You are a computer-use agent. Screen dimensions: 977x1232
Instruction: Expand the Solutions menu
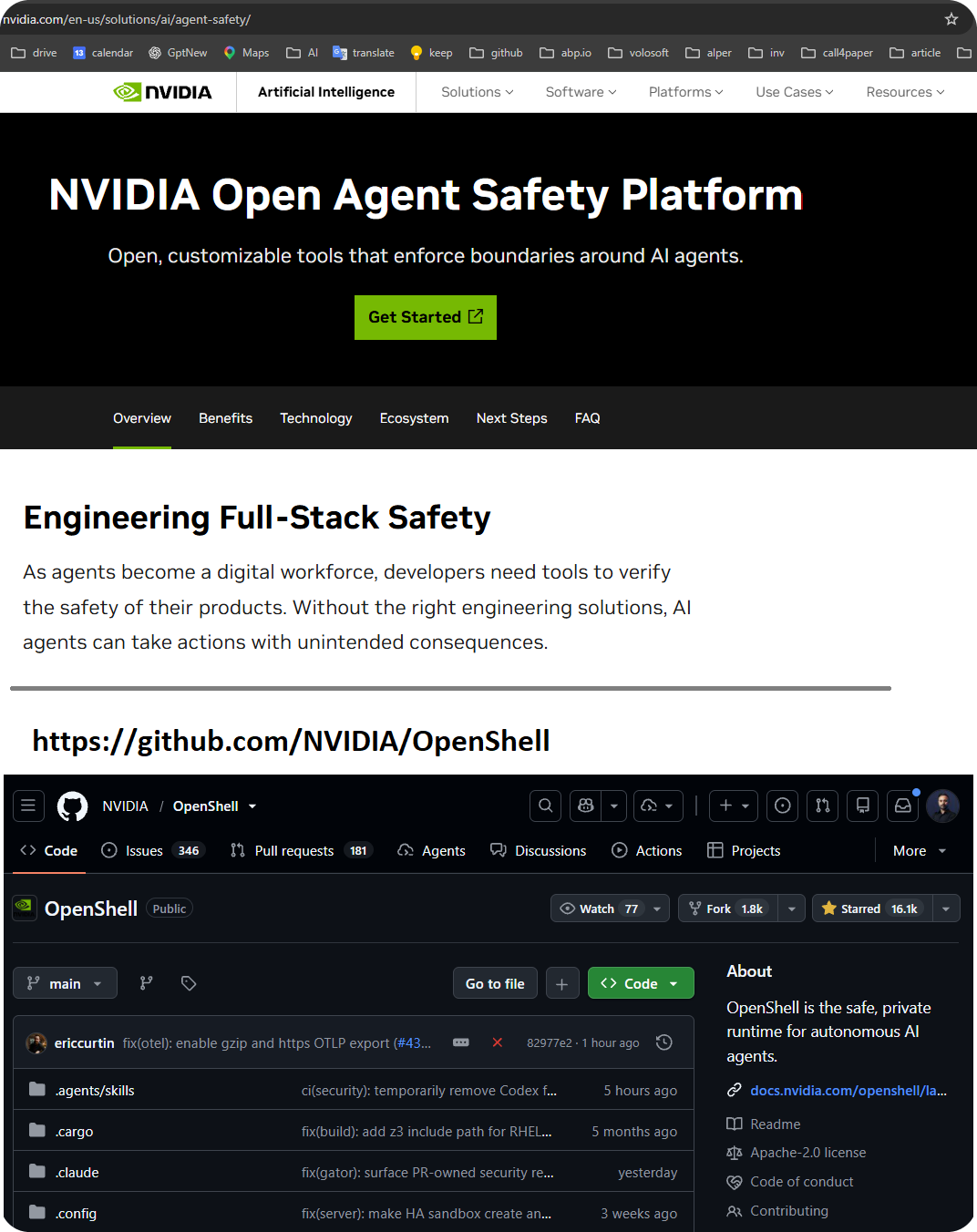point(478,92)
